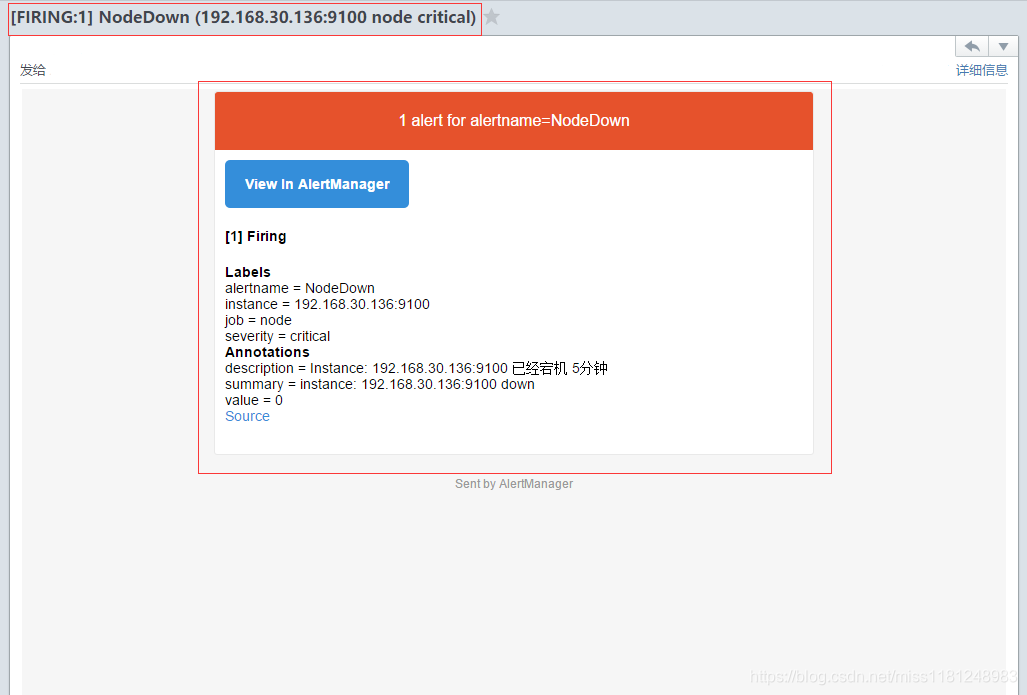Click the Labels heading

coord(248,272)
